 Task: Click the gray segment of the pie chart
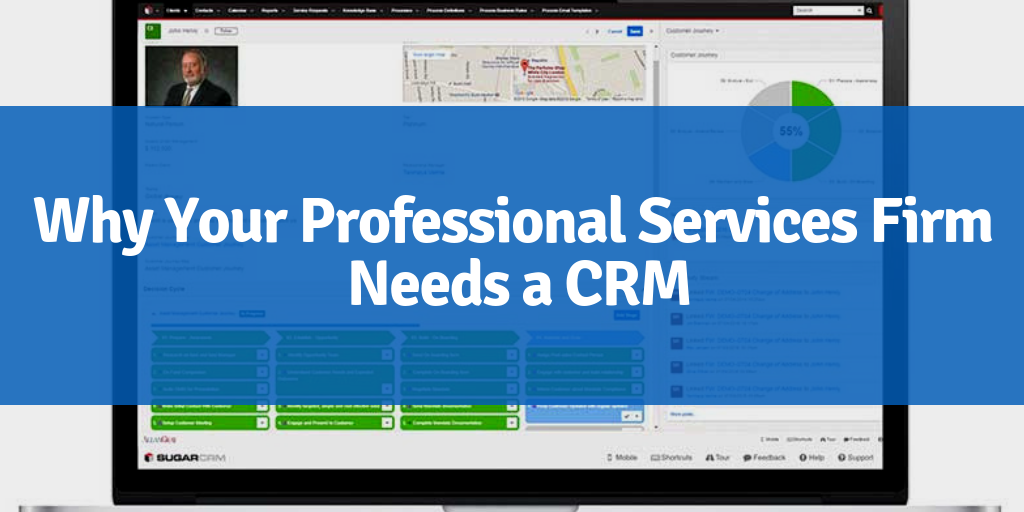pos(771,93)
